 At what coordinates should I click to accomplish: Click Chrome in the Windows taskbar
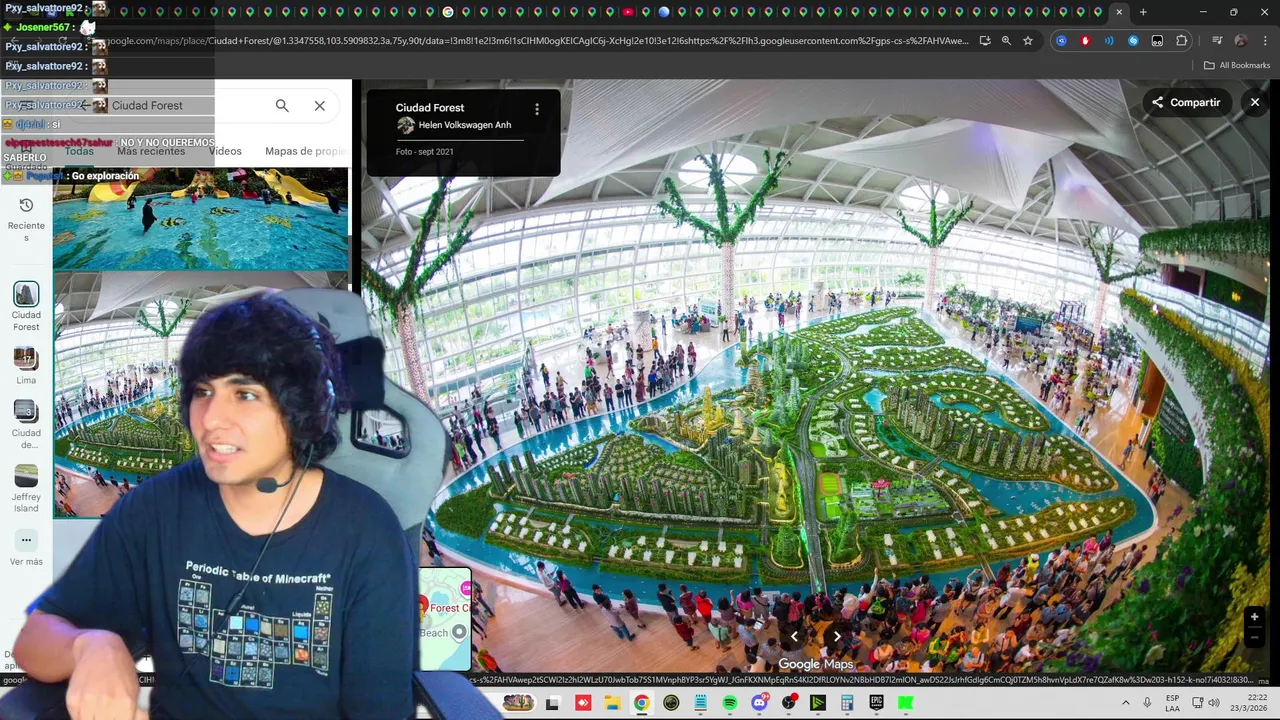pos(641,703)
